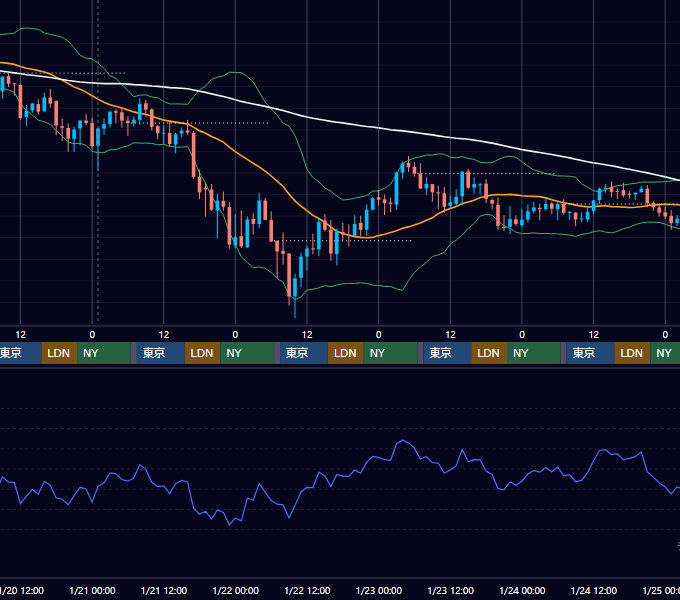Click the 1/24 00:00 date label
680x600 pixels.
tap(522, 590)
